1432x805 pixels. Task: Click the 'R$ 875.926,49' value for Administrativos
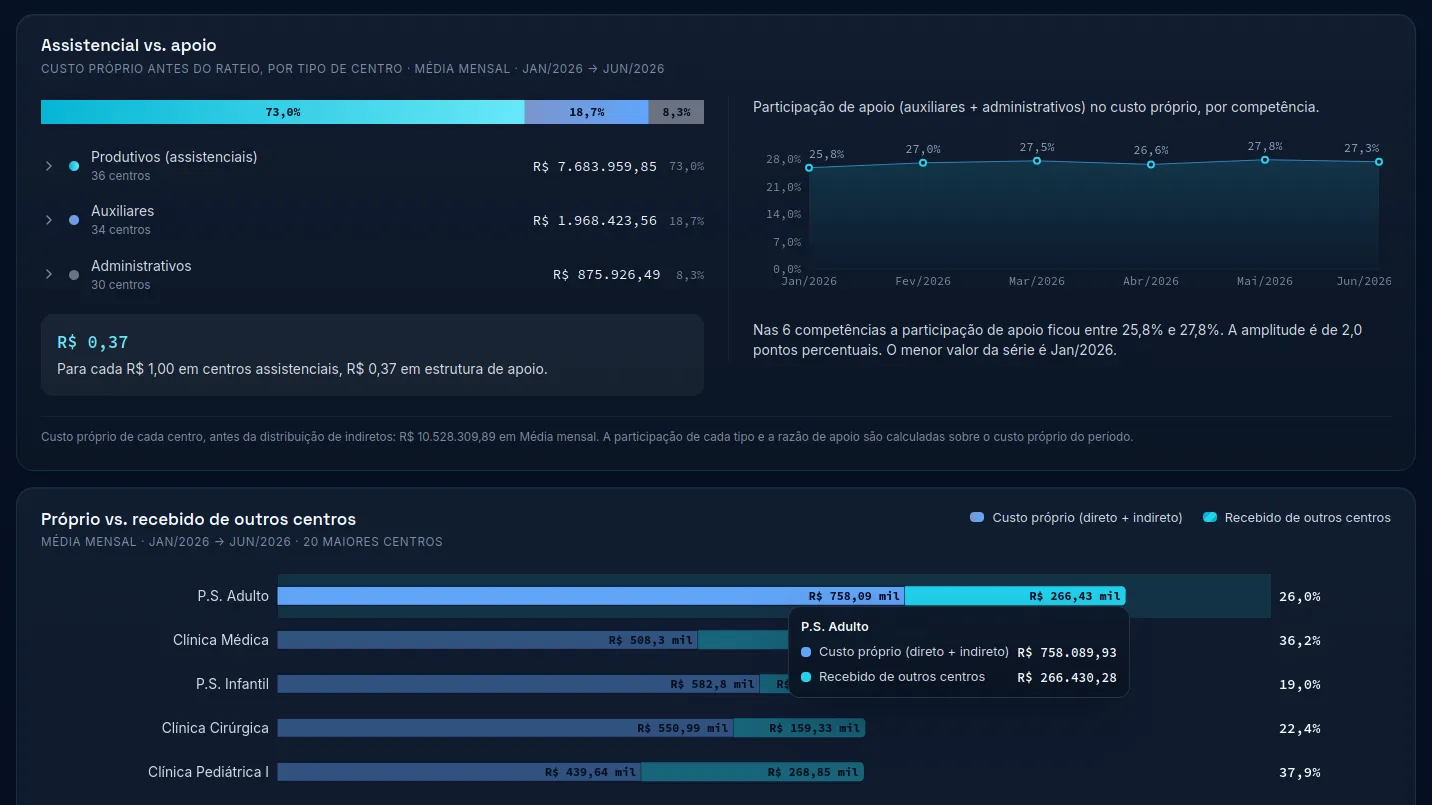tap(607, 275)
